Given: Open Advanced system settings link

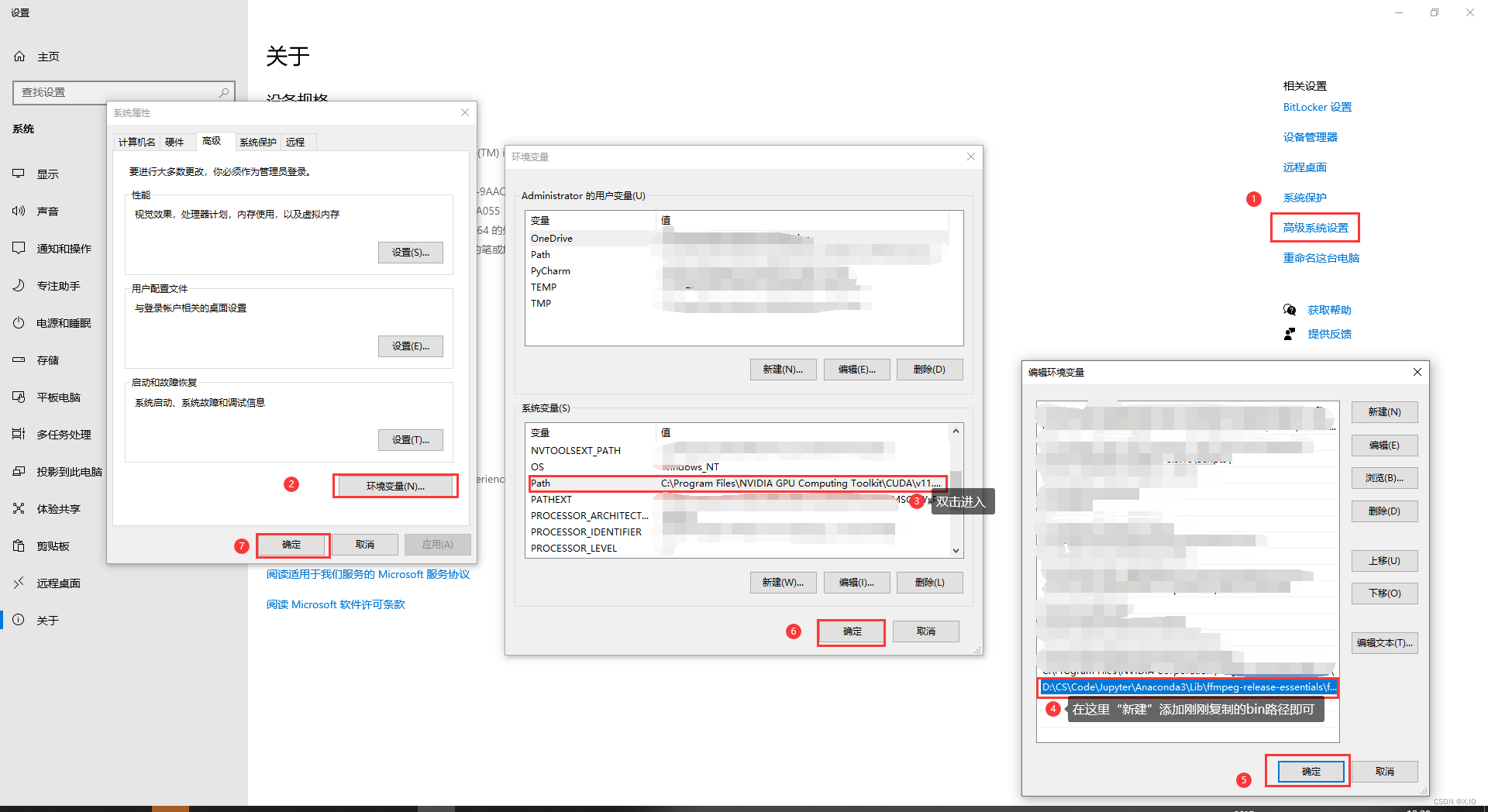Looking at the screenshot, I should 1315,228.
